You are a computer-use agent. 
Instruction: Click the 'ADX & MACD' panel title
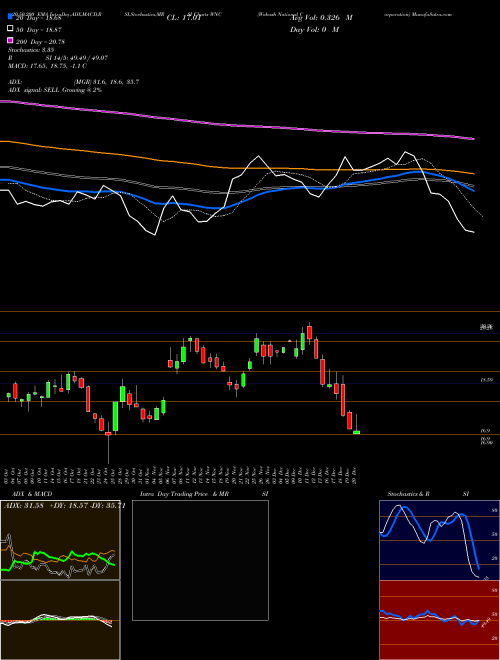pyautogui.click(x=32, y=494)
